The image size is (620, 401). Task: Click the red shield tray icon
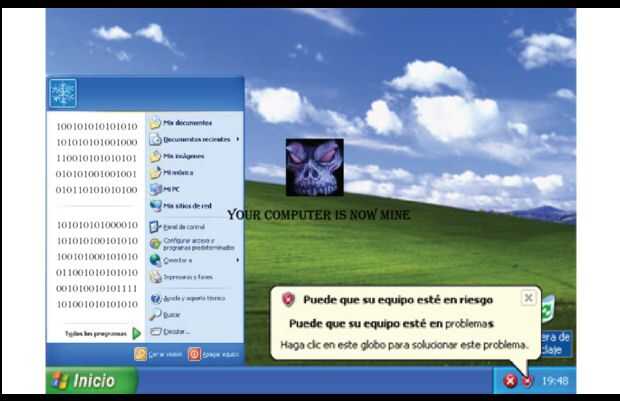tap(527, 381)
